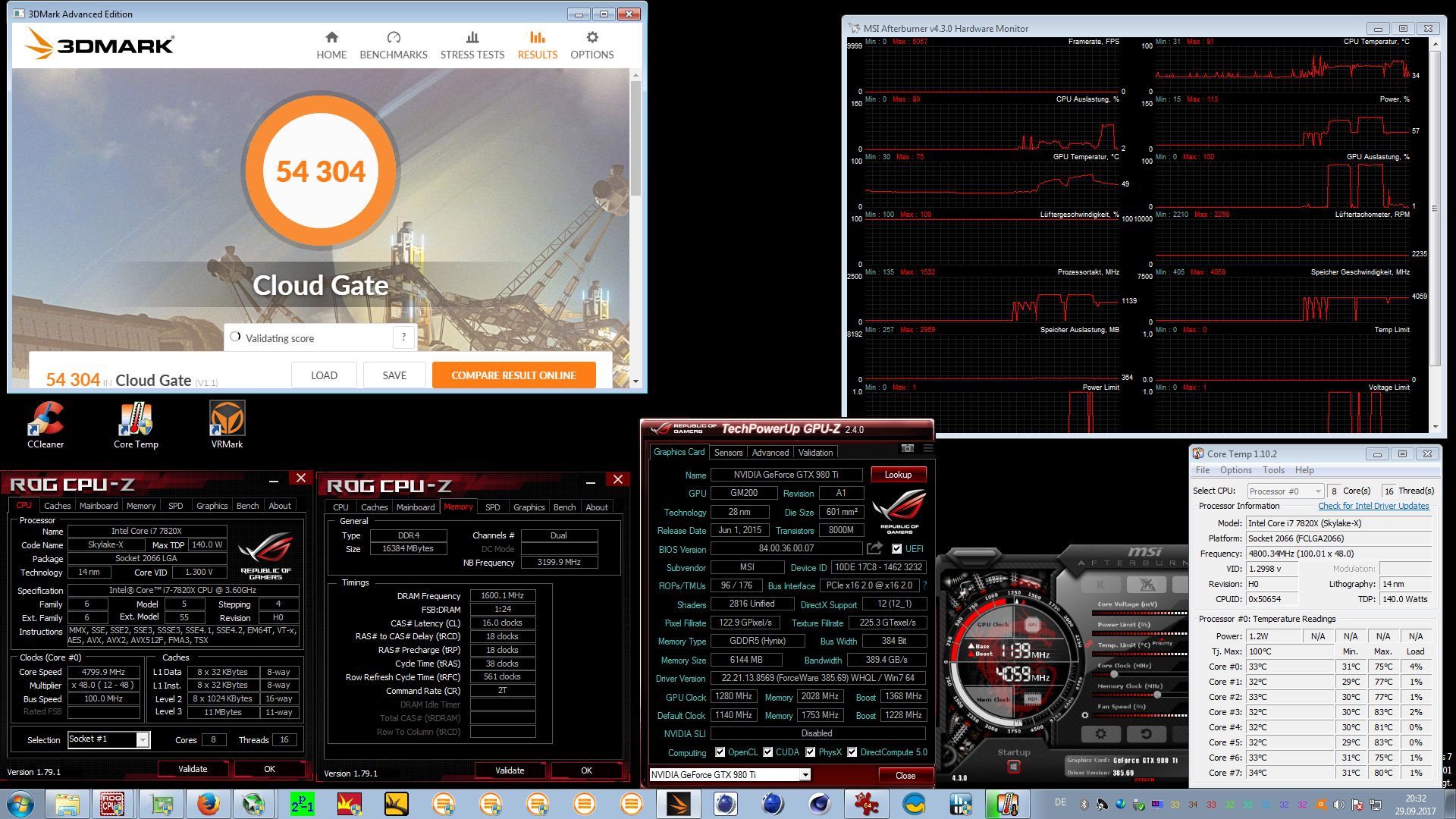Click Afterburner Kombustor K button
Viewport: 1456px width, 819px height.
pos(1100,585)
